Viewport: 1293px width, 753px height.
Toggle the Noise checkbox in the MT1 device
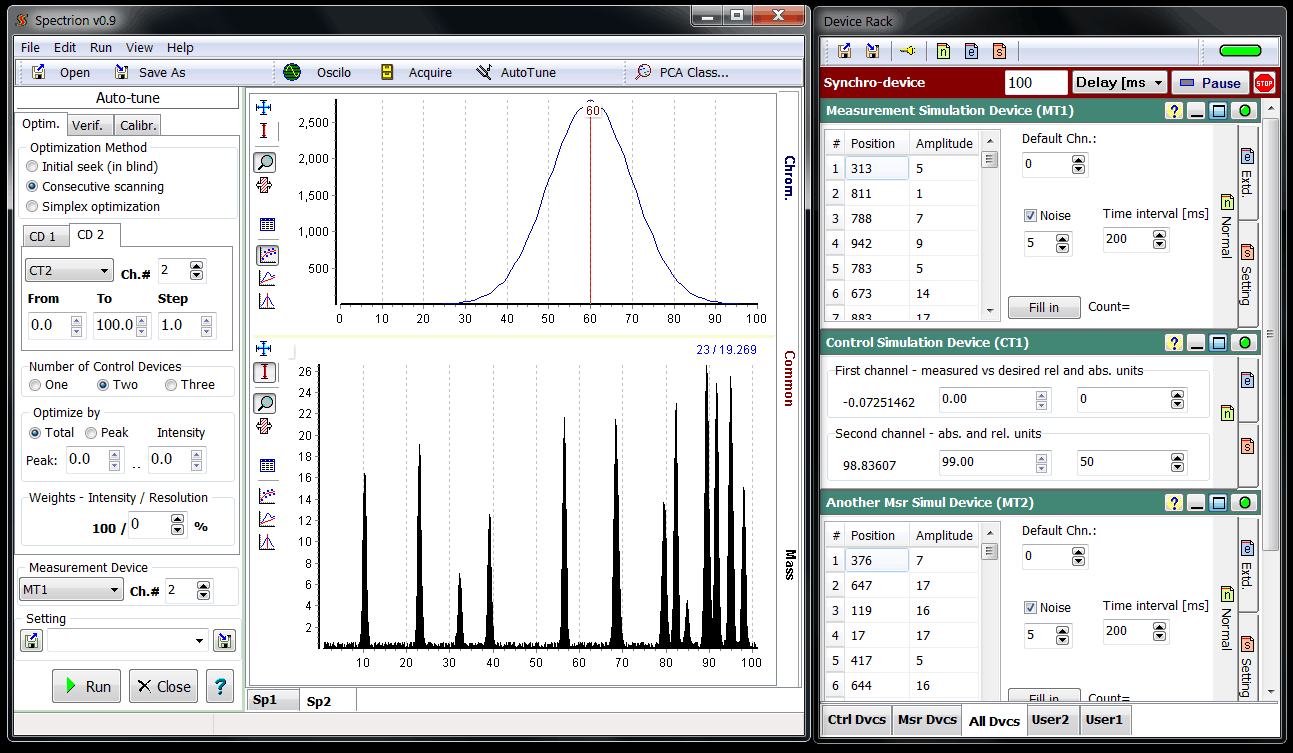point(1030,215)
